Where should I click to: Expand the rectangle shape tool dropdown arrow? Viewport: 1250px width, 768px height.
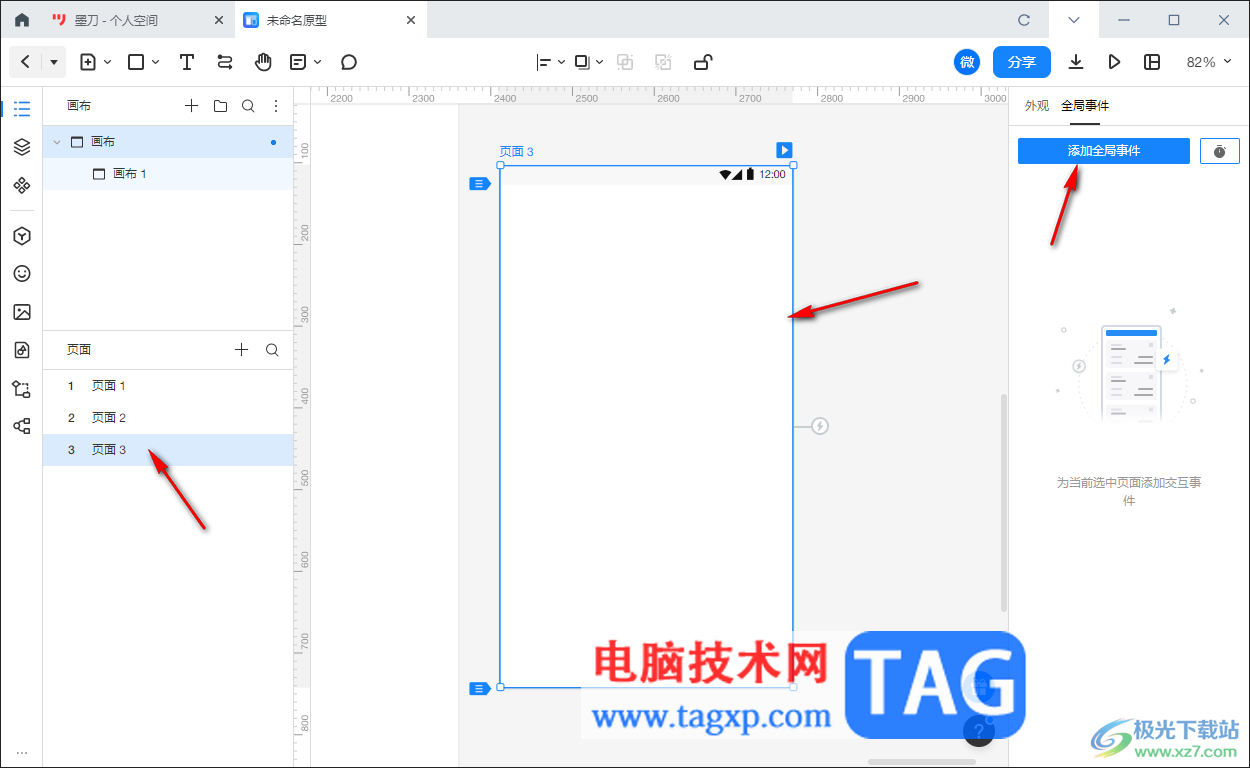pos(156,62)
